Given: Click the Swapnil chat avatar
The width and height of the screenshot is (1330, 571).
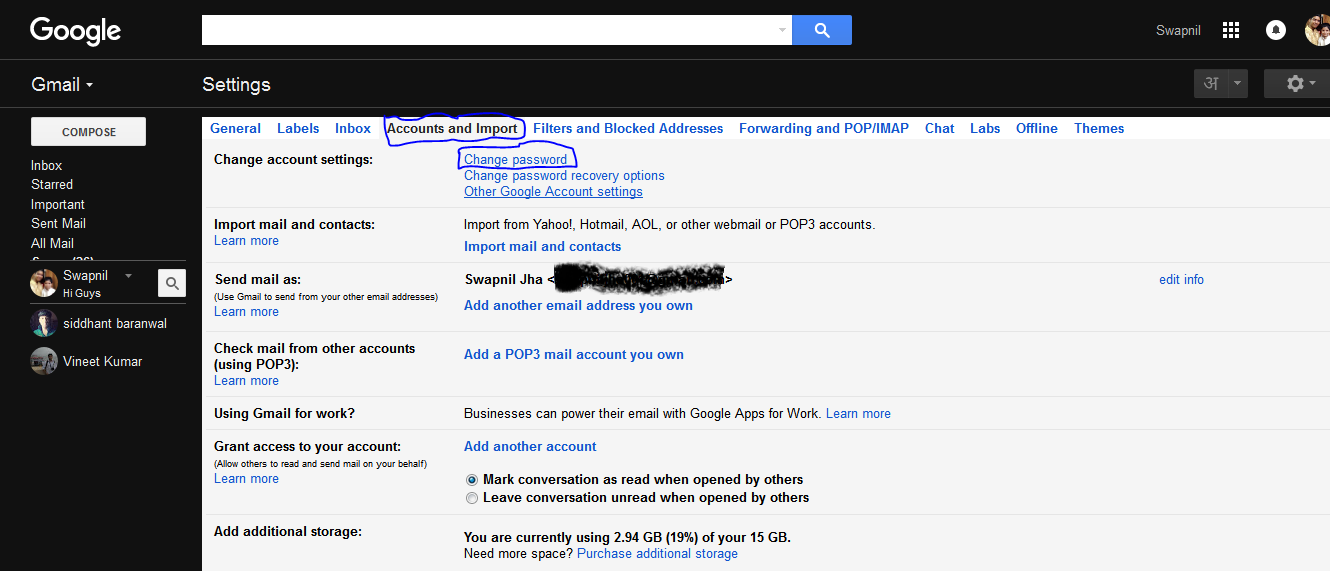Looking at the screenshot, I should (44, 284).
